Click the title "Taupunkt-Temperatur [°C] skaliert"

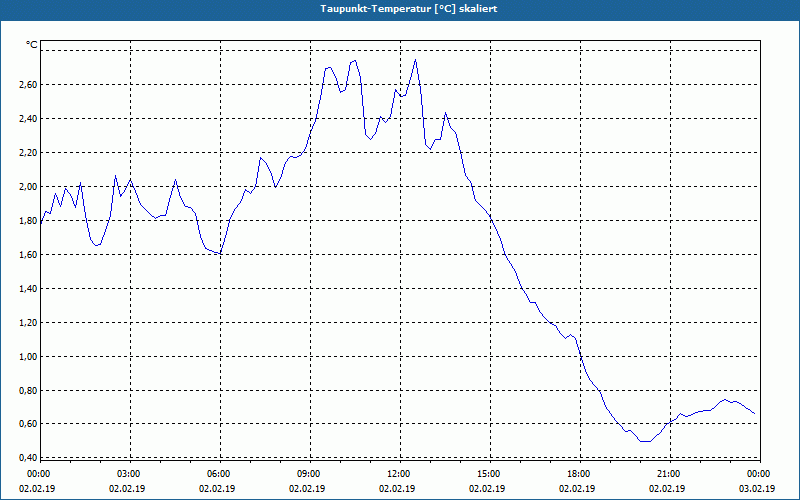409,9
